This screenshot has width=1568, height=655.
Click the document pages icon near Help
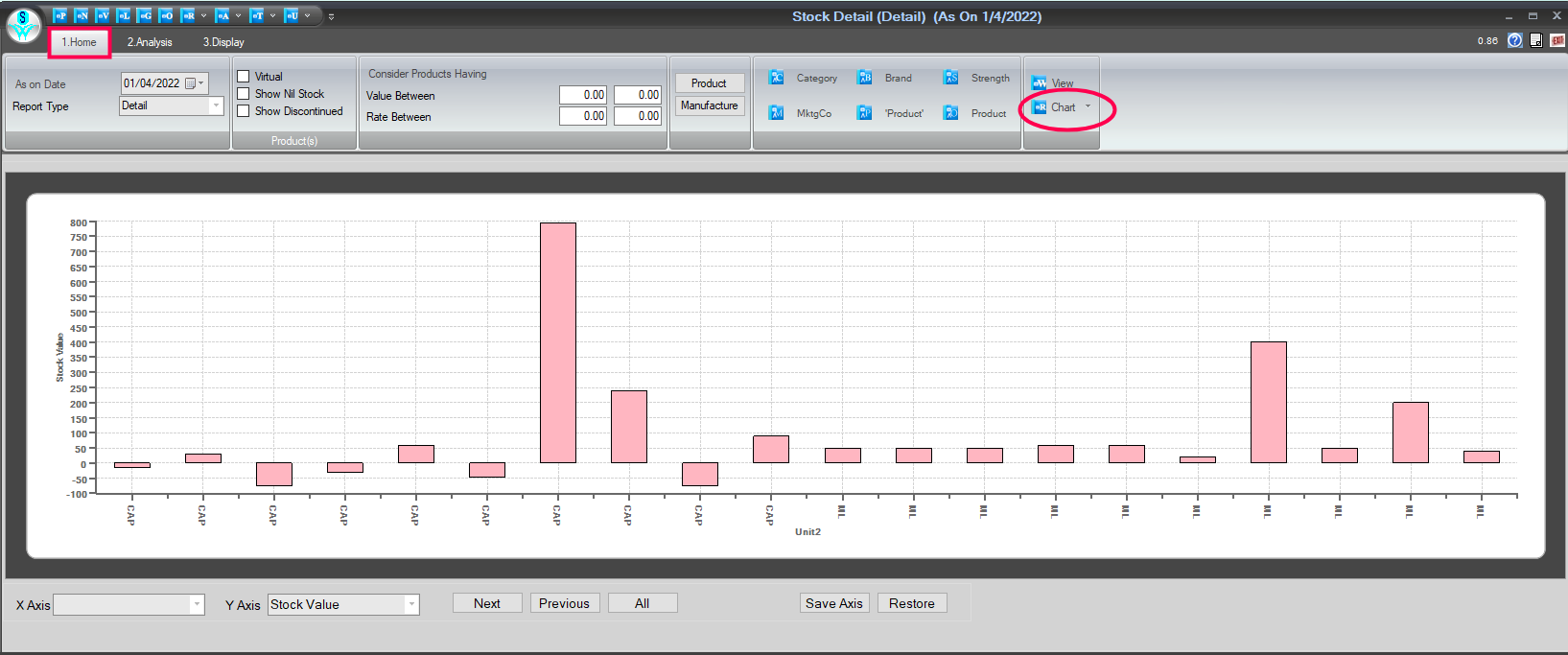(x=1536, y=40)
